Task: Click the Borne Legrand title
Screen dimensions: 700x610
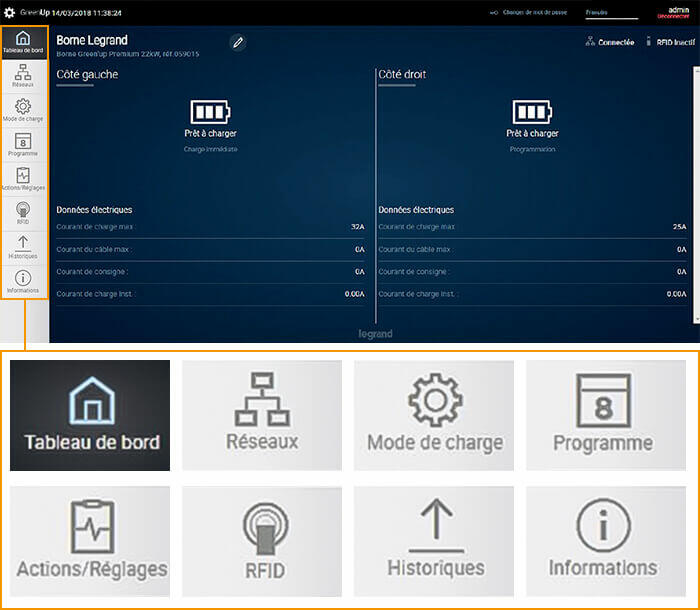Action: coord(92,40)
